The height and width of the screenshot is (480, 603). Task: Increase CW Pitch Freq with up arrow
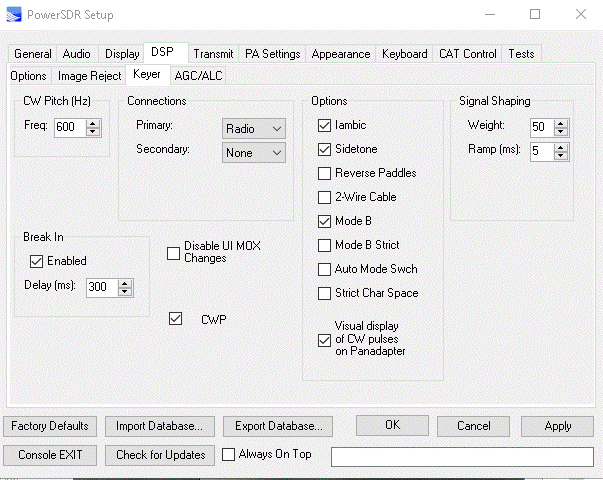pos(93,123)
